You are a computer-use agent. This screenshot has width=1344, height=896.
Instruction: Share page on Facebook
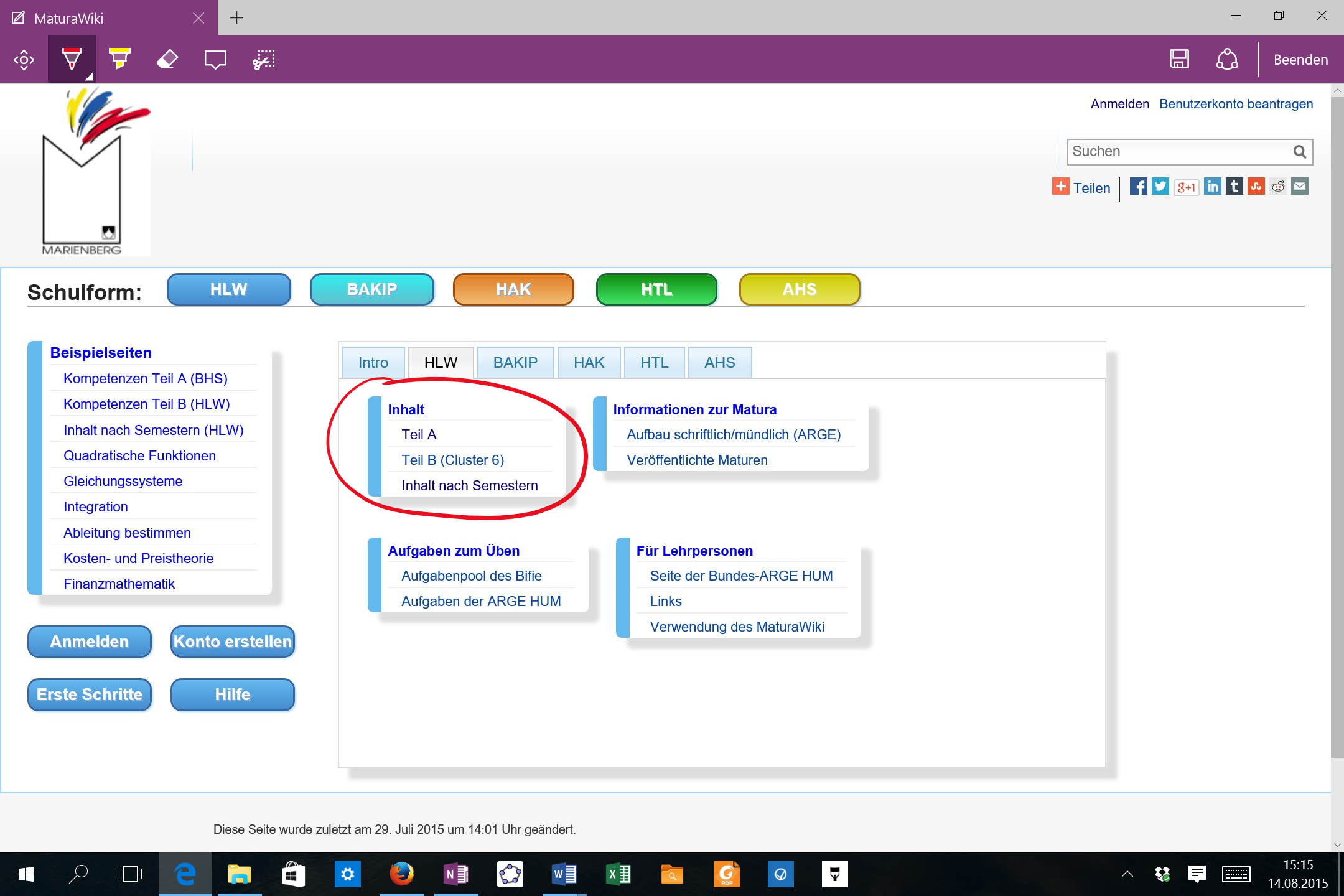(1138, 187)
